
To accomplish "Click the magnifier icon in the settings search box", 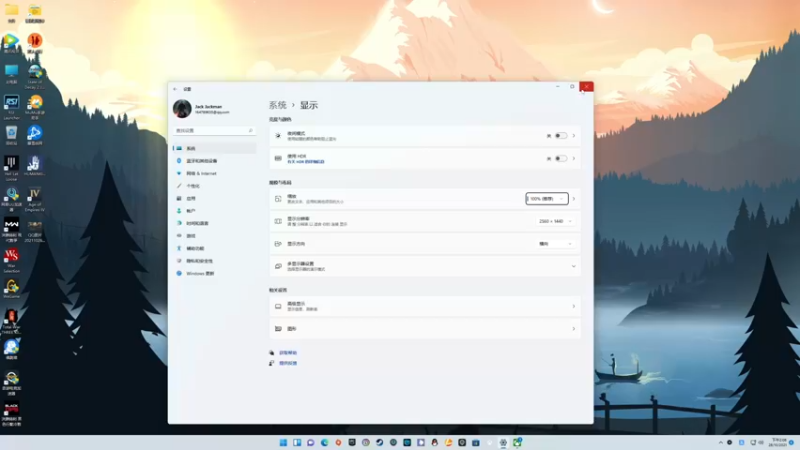I will click(251, 131).
